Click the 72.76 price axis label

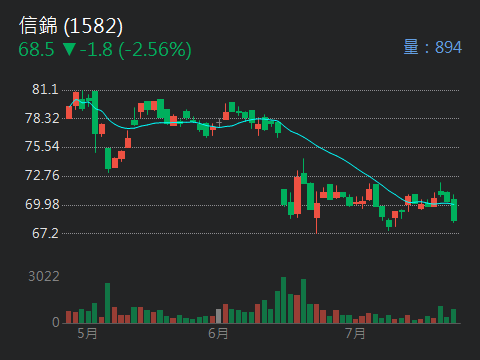pos(42,175)
